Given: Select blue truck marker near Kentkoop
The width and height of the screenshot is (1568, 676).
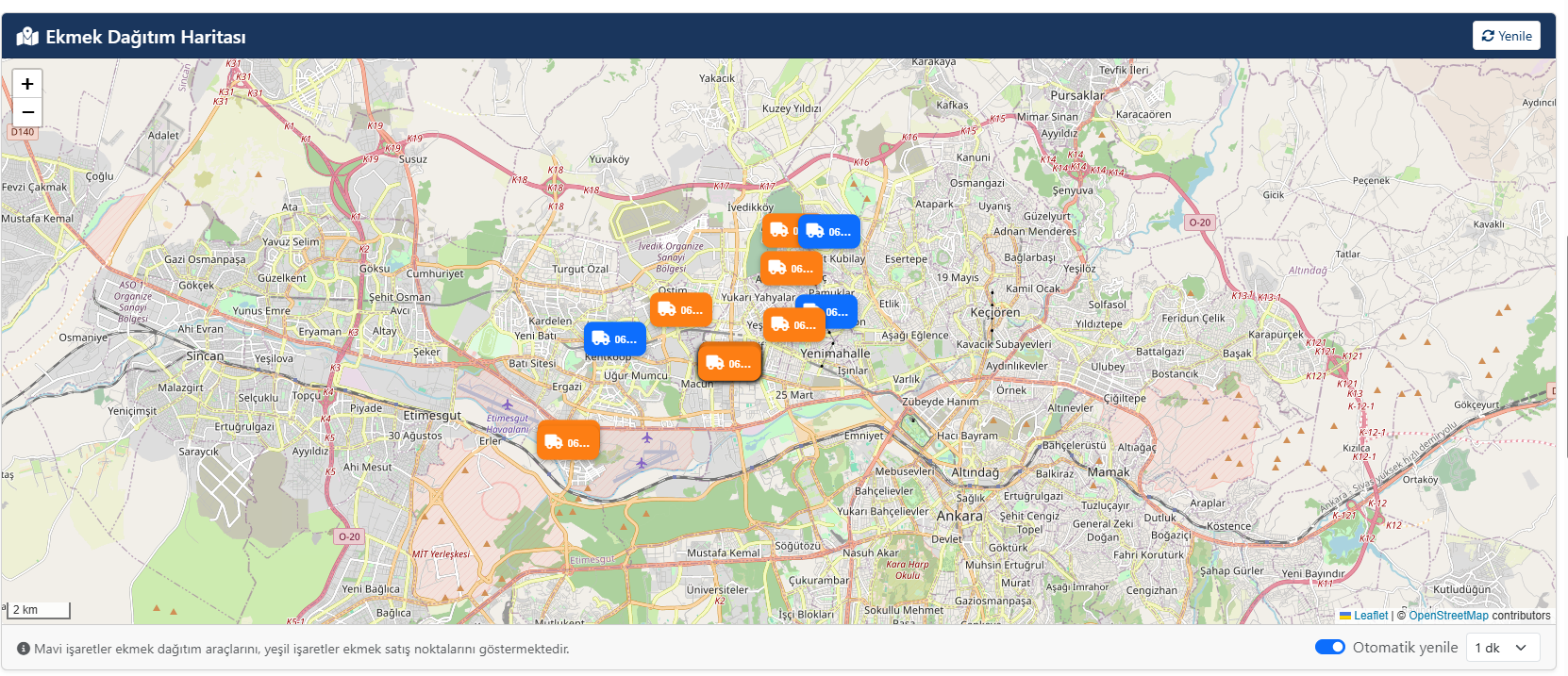Looking at the screenshot, I should (x=615, y=338).
